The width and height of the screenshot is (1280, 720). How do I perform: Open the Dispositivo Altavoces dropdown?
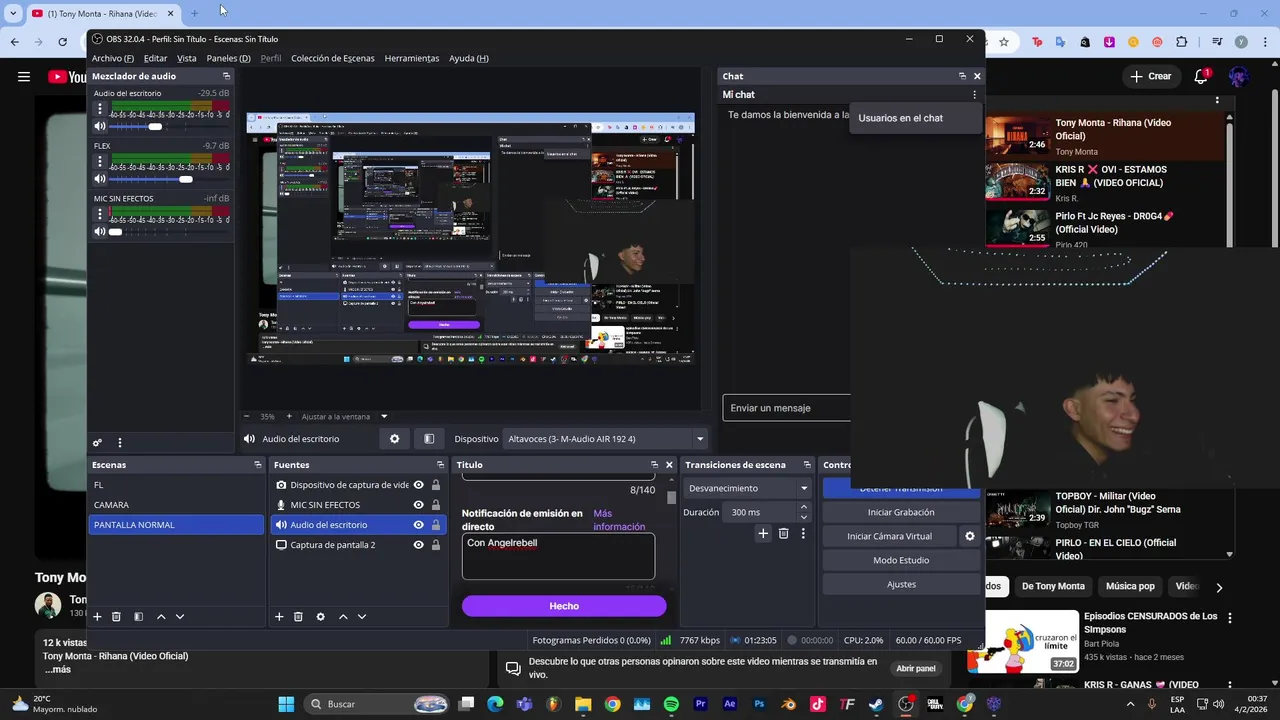(x=606, y=439)
